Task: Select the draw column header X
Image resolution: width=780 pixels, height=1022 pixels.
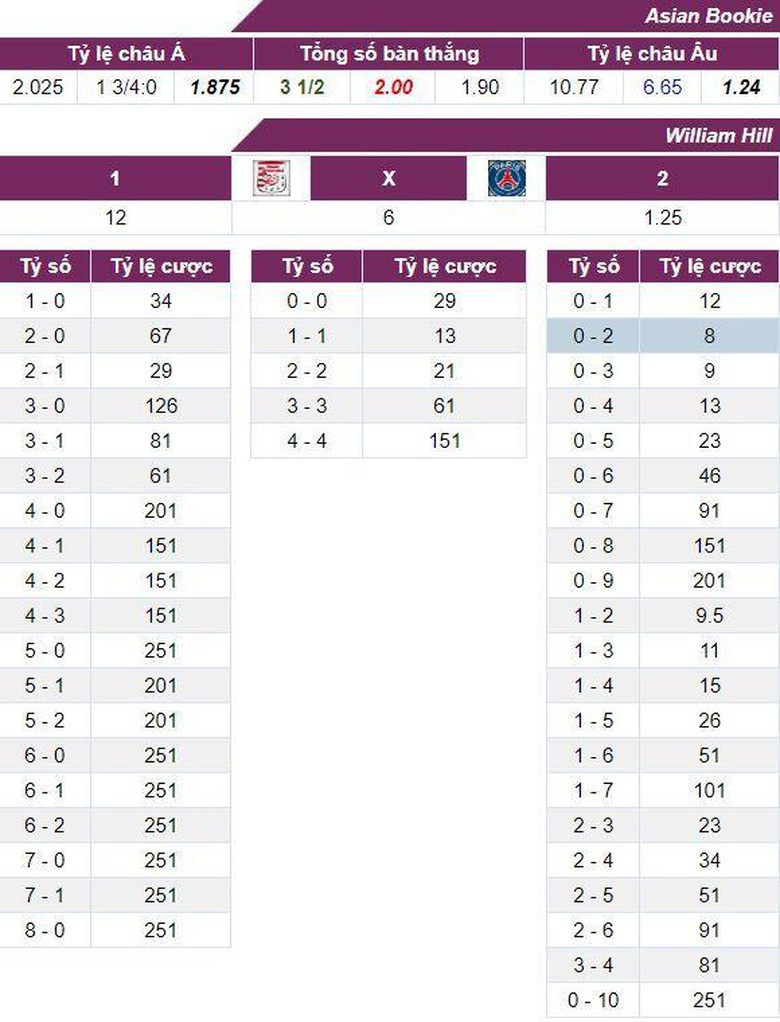Action: click(x=389, y=179)
